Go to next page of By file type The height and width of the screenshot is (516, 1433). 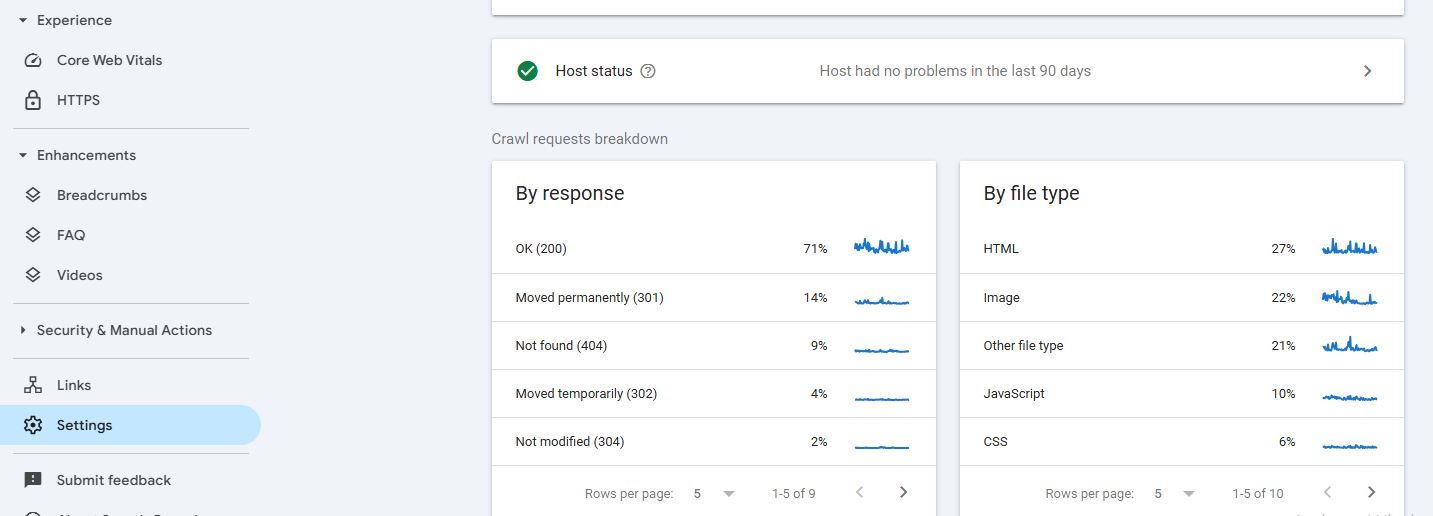(x=1371, y=492)
